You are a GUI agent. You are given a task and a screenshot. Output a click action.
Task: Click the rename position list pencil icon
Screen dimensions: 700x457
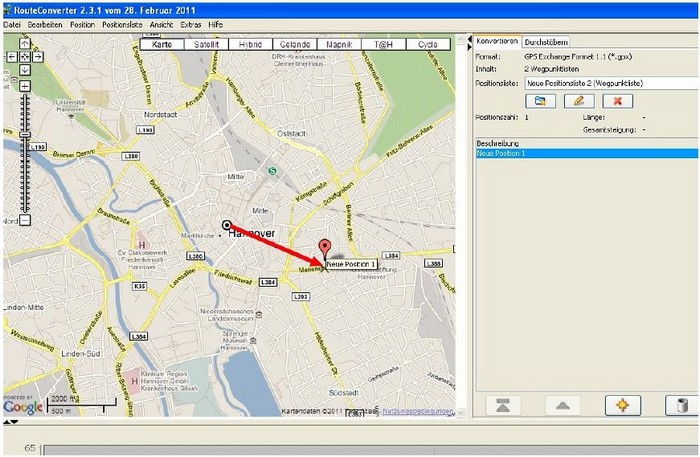coord(579,101)
